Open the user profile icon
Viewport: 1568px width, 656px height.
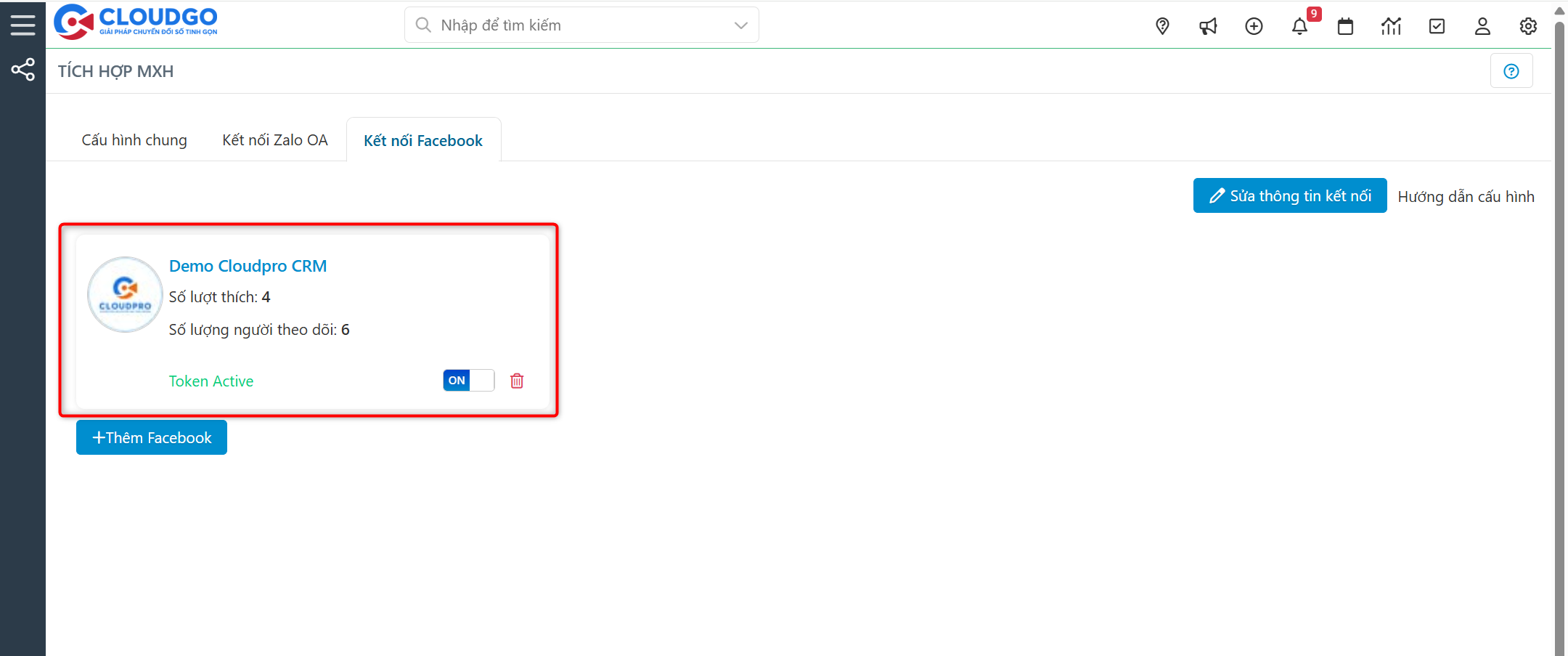pos(1482,26)
